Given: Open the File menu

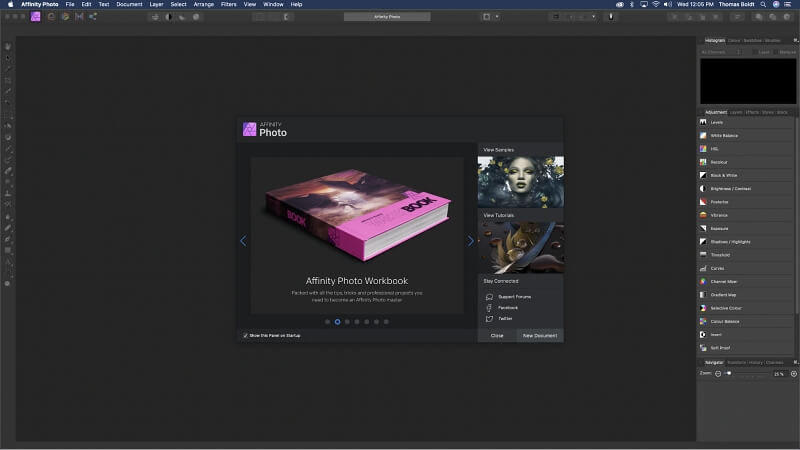Looking at the screenshot, I should pyautogui.click(x=70, y=4).
